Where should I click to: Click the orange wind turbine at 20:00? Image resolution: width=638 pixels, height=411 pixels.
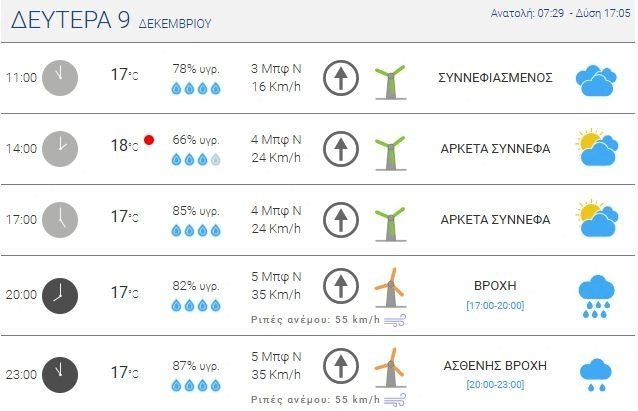click(389, 288)
